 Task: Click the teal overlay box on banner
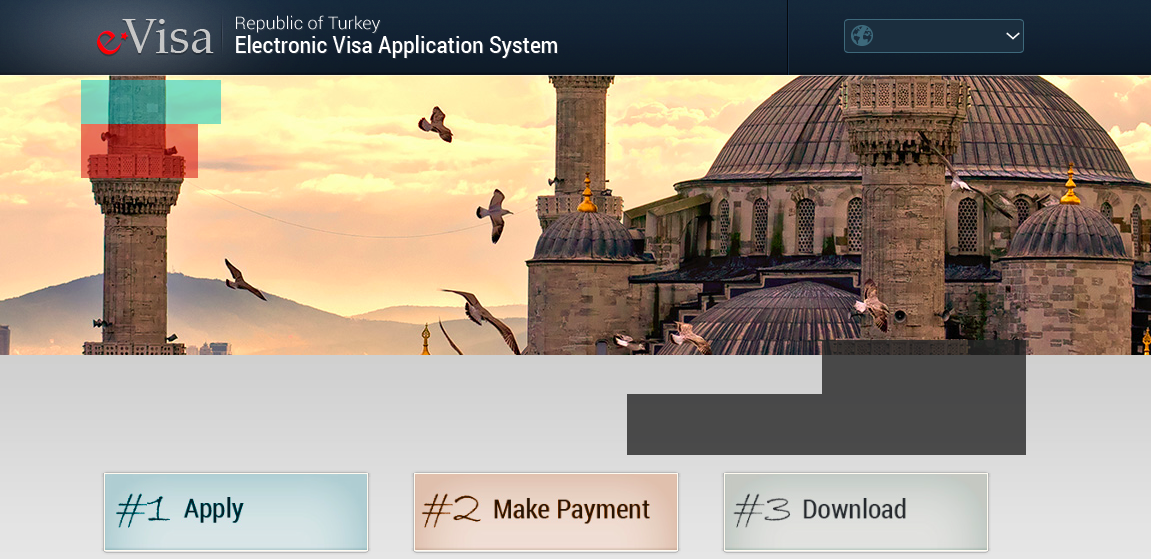pos(150,102)
